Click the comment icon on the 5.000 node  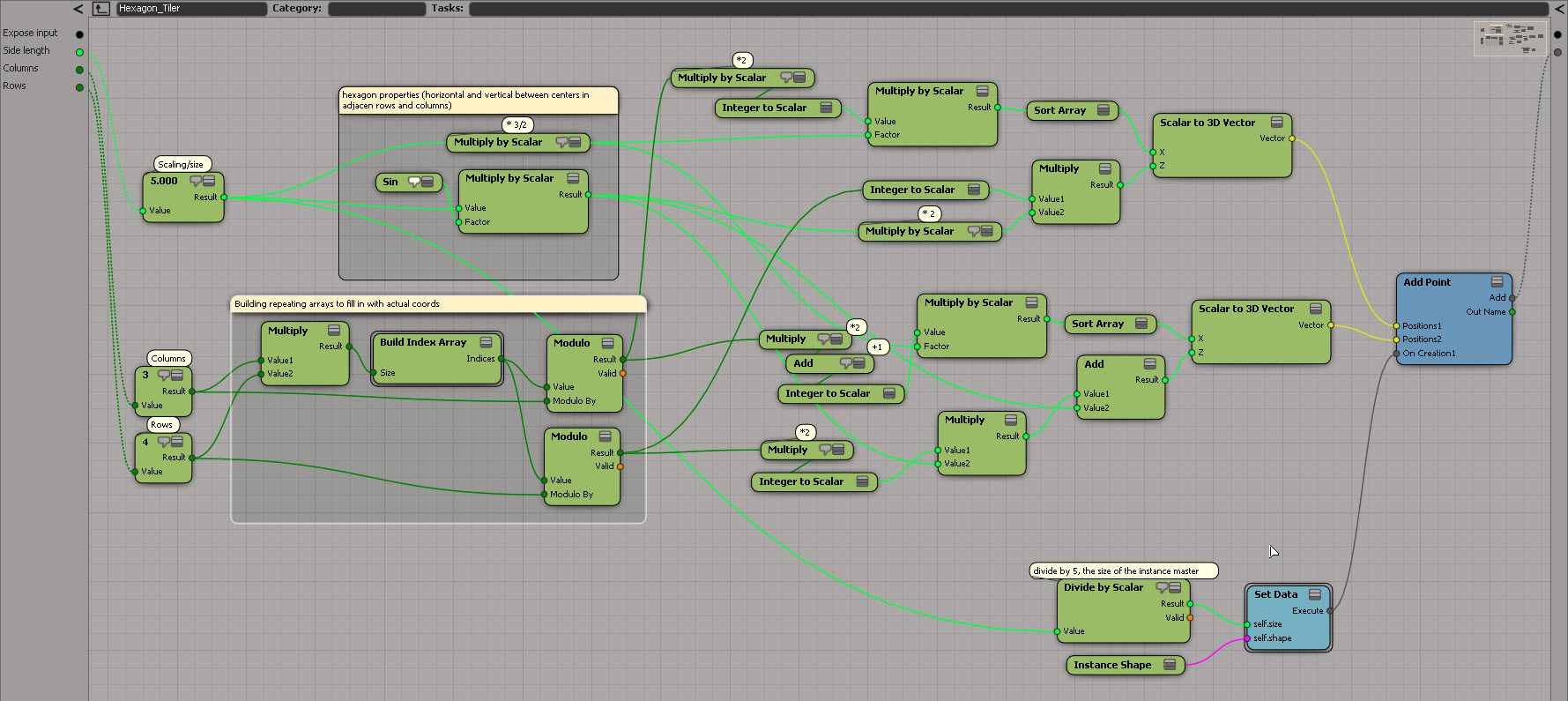tap(196, 181)
